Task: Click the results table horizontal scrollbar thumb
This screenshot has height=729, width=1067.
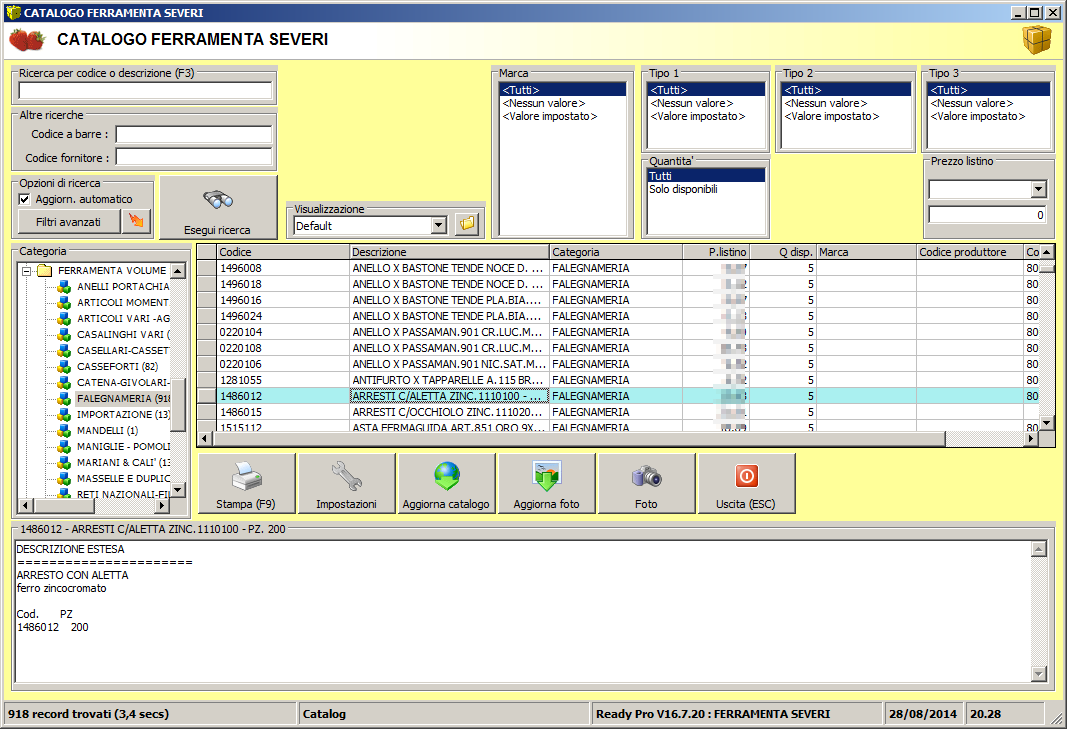Action: (579, 439)
